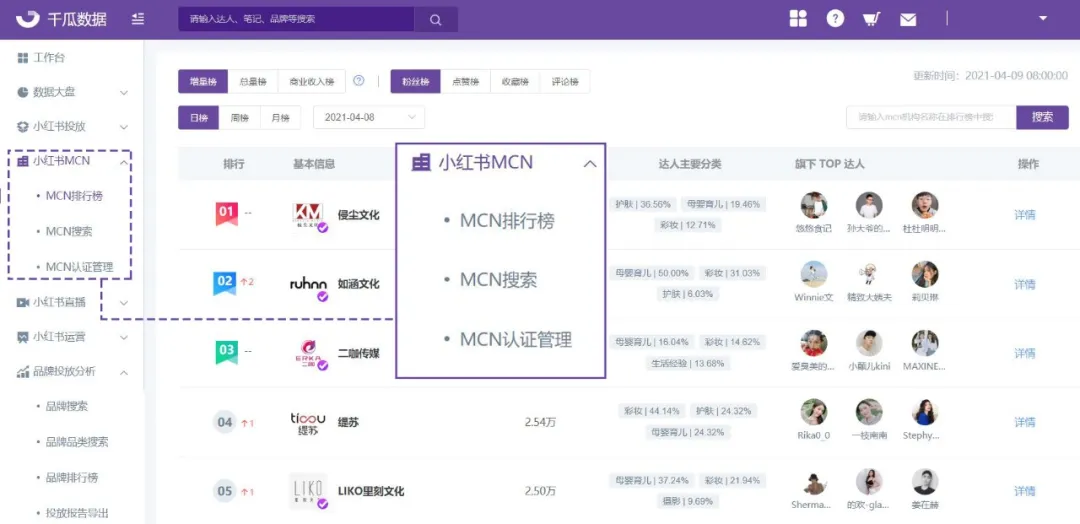Click the question mark icon beside 商业收入榜
This screenshot has width=1080, height=524.
[359, 81]
